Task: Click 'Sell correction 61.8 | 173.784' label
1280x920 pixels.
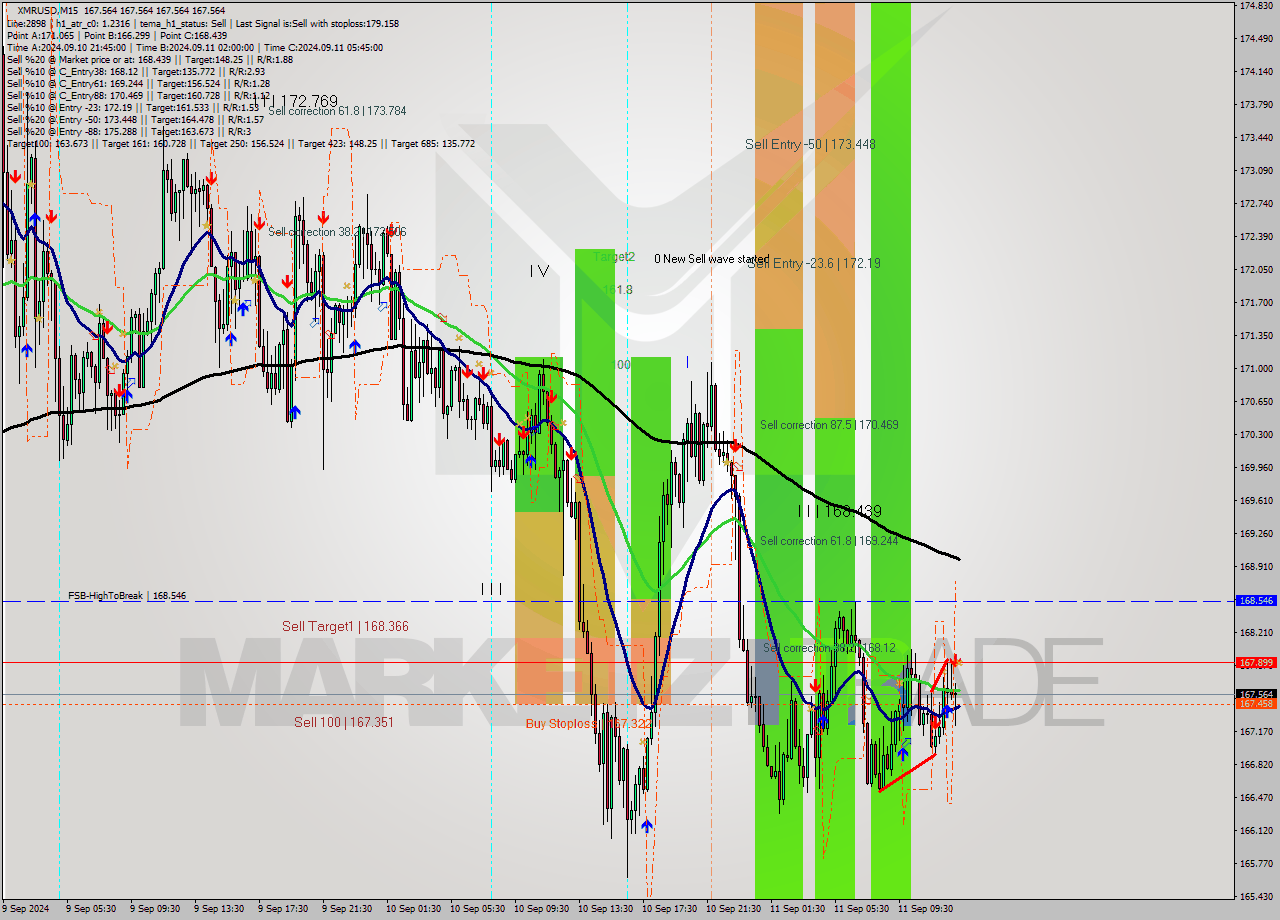Action: pos(337,111)
